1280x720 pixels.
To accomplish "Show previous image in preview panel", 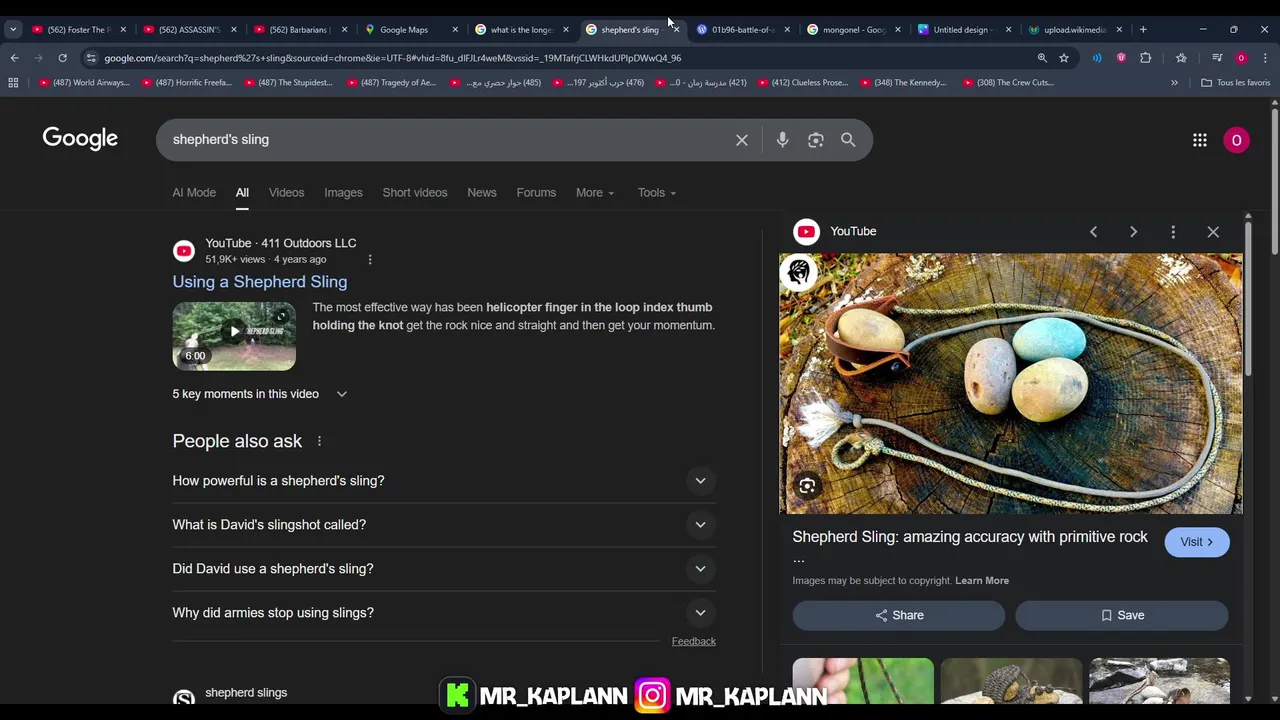I will (x=1093, y=232).
